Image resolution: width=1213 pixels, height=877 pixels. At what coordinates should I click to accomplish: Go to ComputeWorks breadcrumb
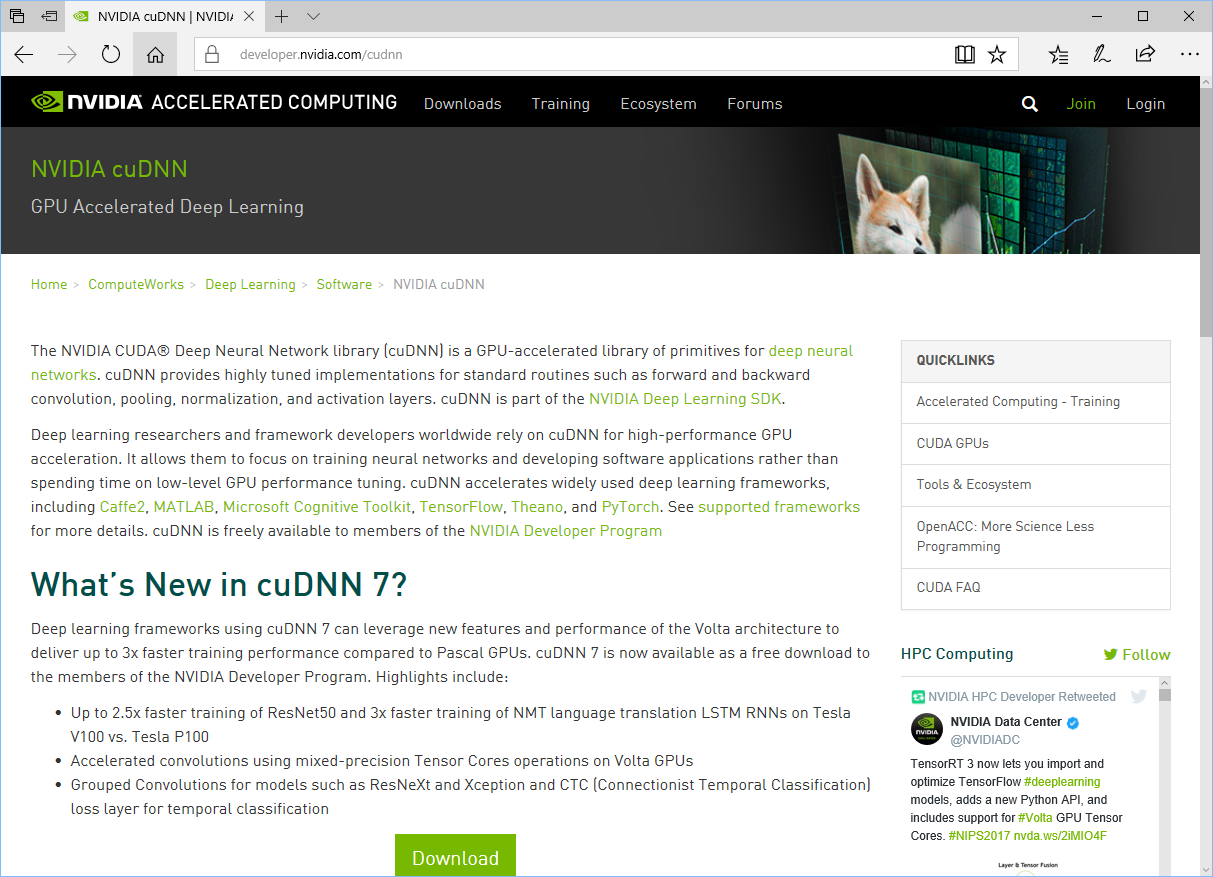coord(136,284)
